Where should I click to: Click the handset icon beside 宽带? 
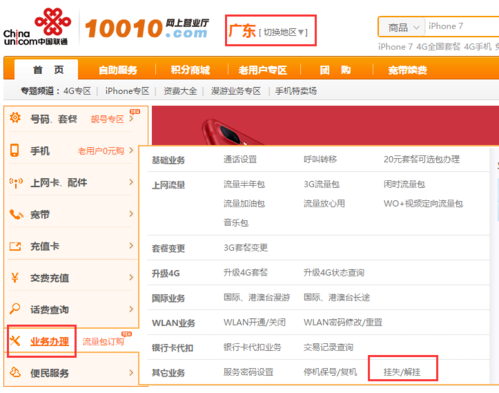pos(16,214)
